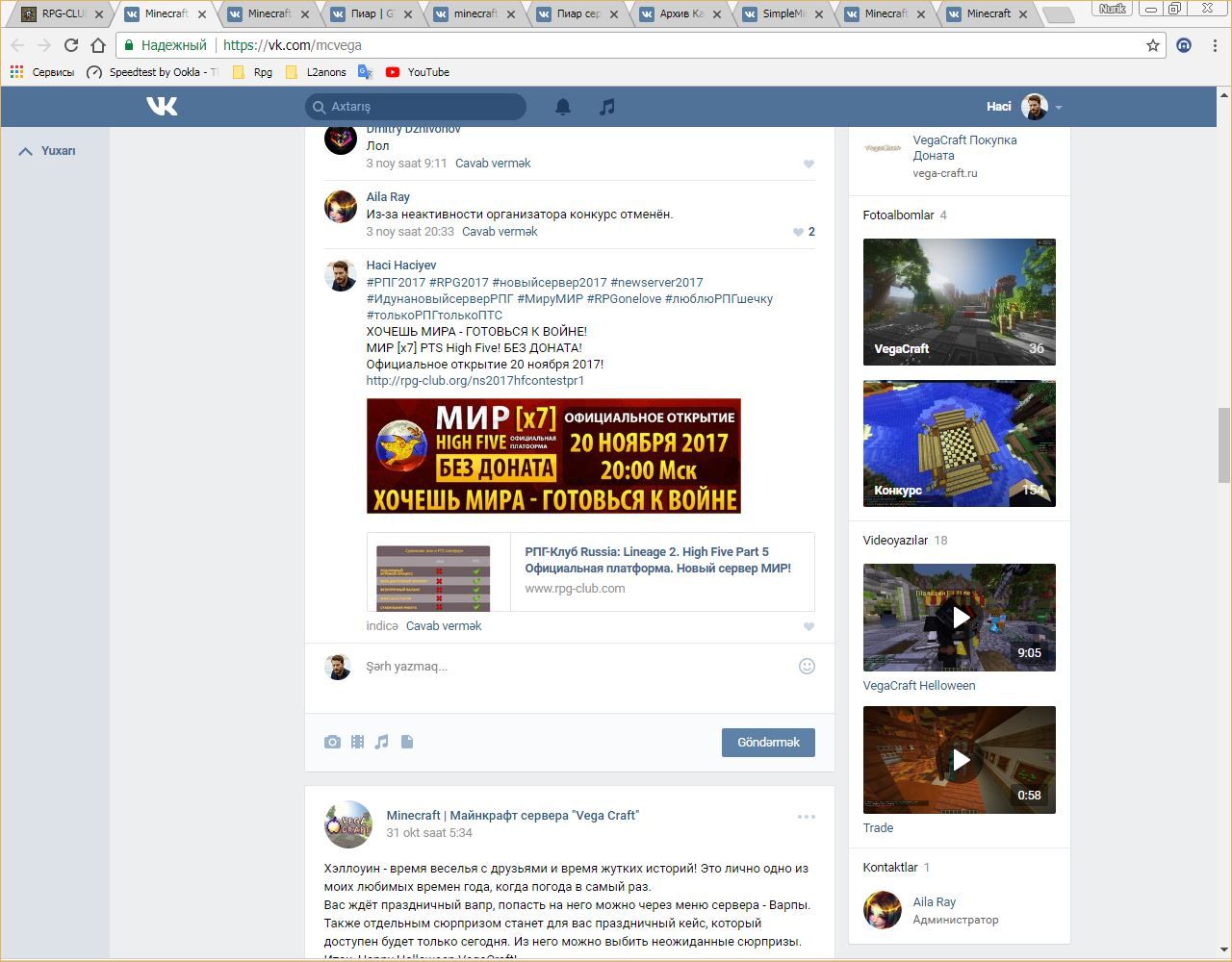Click the browser Home button

coord(98,45)
